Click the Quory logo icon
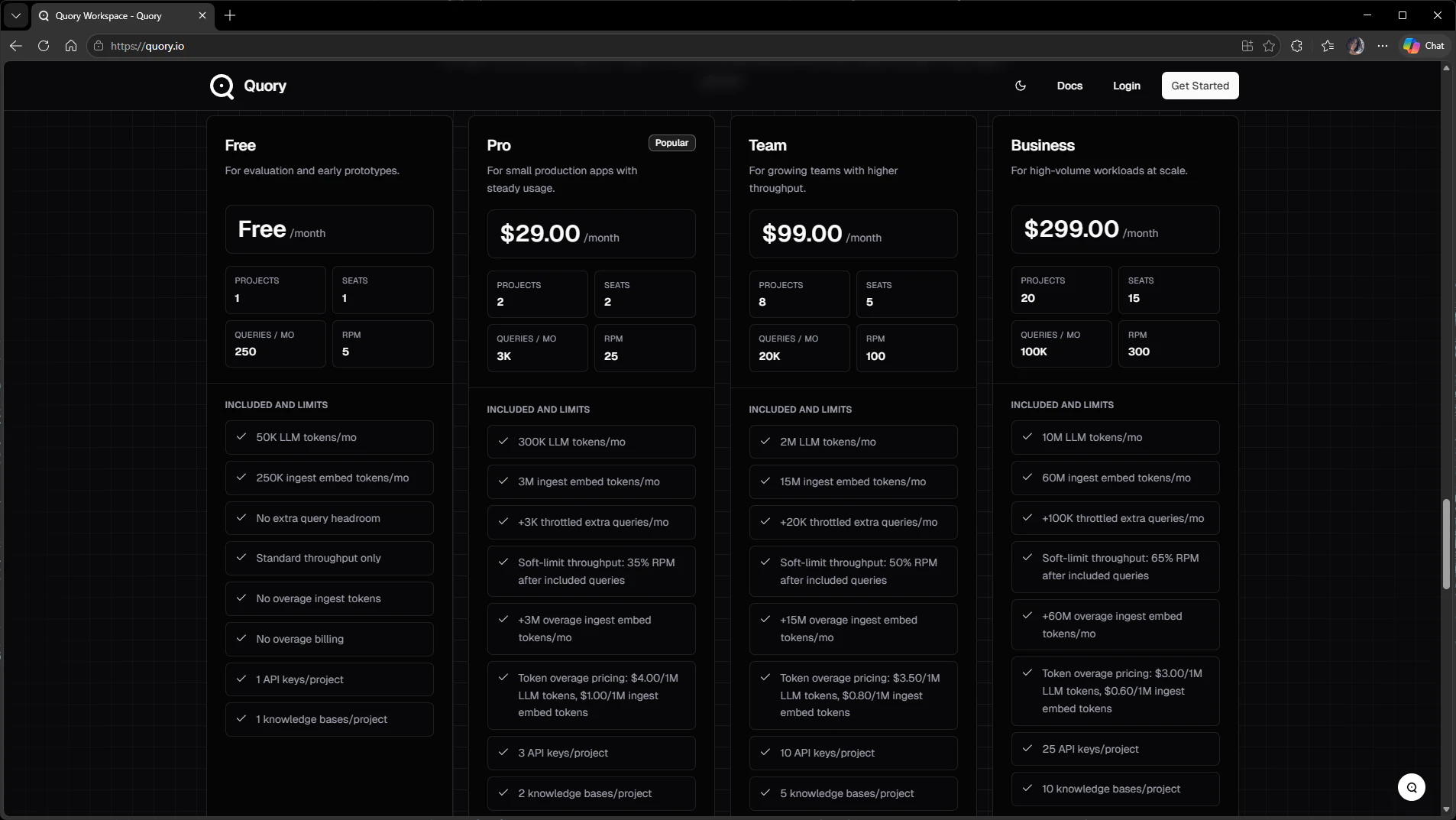1456x820 pixels. pos(222,86)
